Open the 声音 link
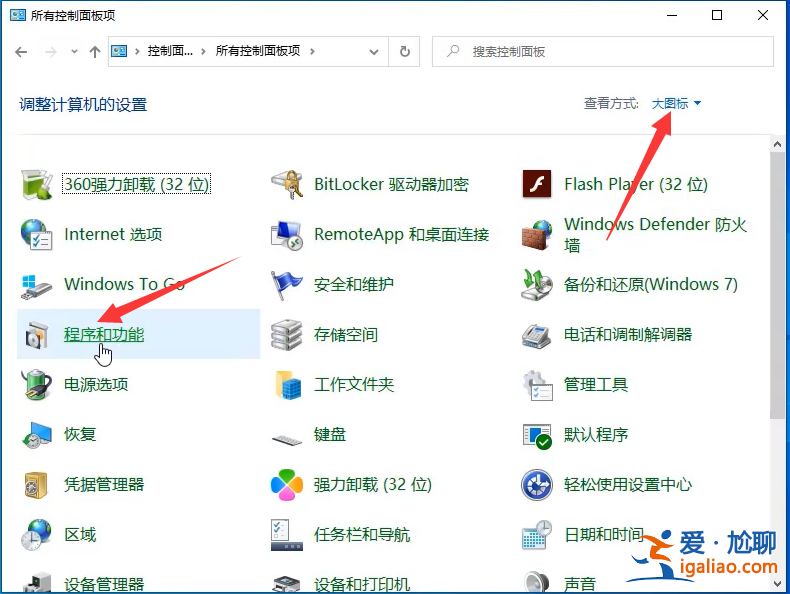This screenshot has width=790, height=594. (x=580, y=584)
